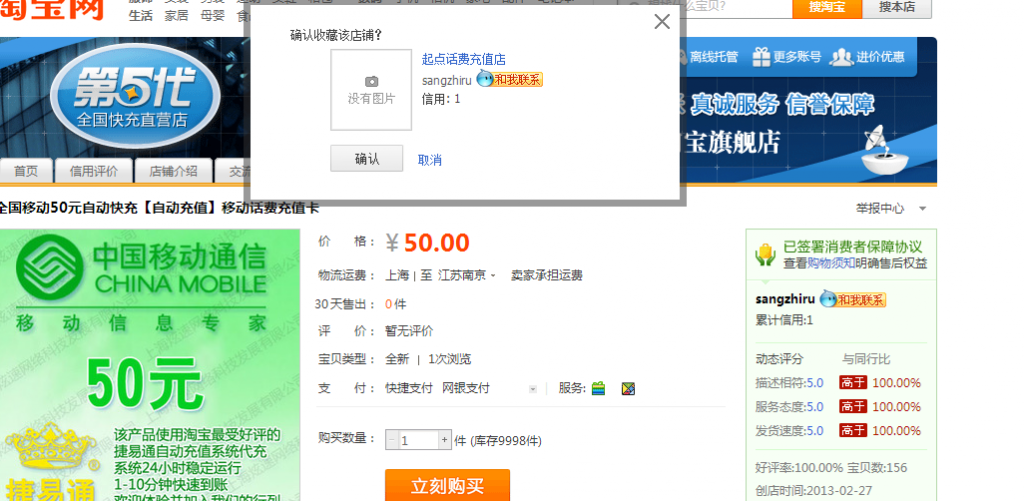Open the 母婴 category link
The image size is (1024, 501).
point(213,16)
